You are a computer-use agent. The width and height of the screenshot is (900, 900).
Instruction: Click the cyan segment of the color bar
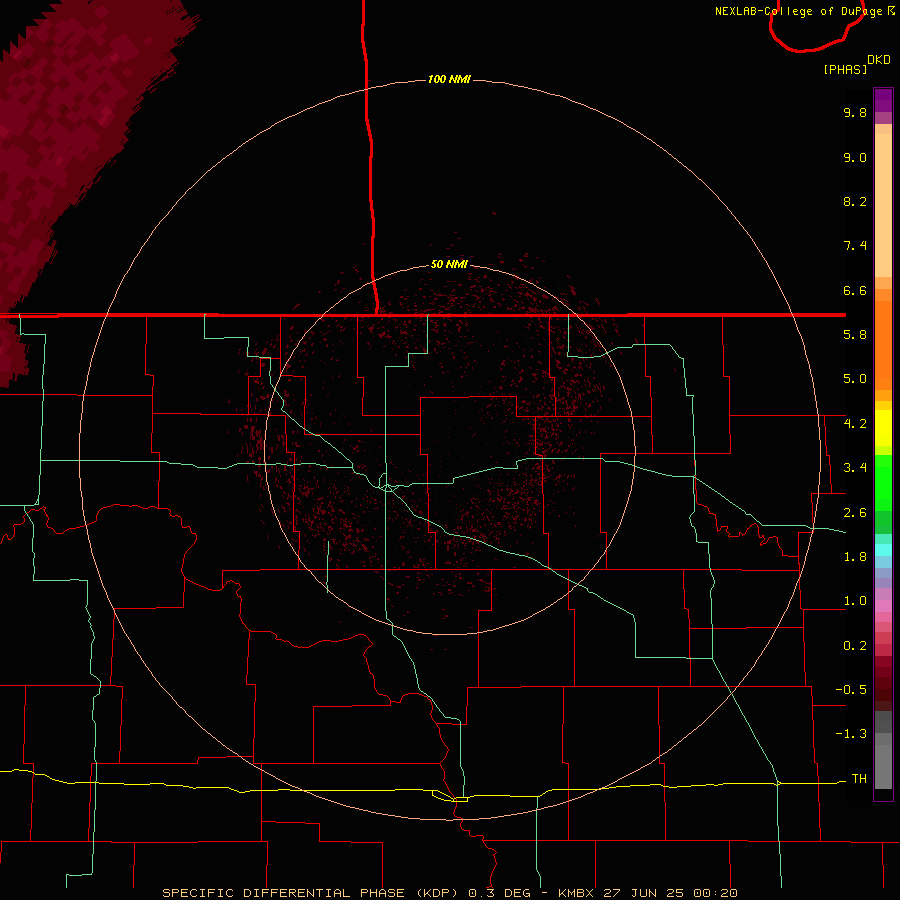point(883,549)
